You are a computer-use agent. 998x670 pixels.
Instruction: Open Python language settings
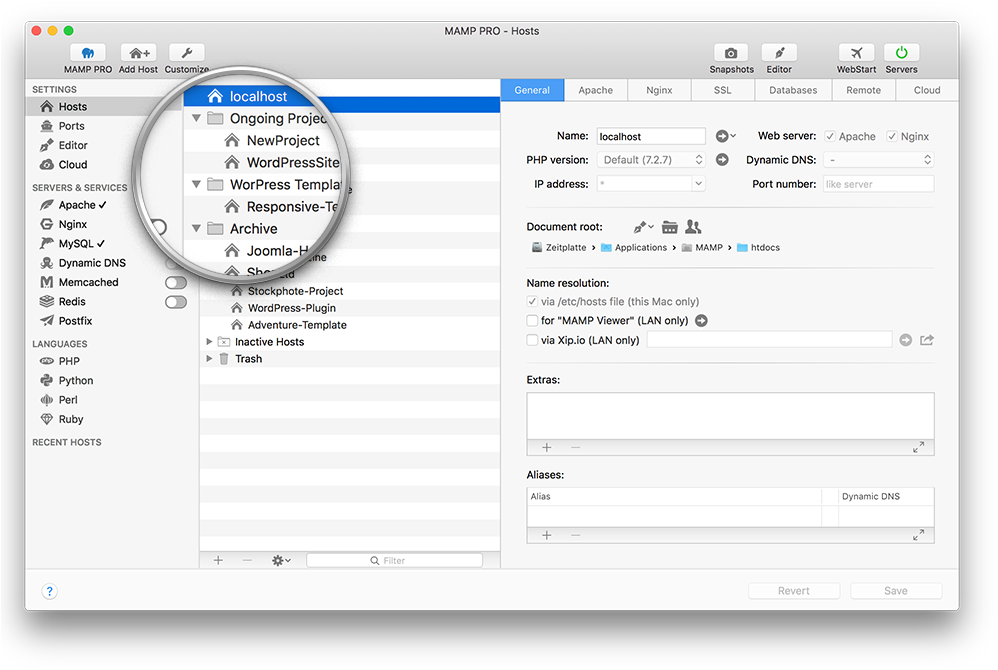tap(76, 380)
